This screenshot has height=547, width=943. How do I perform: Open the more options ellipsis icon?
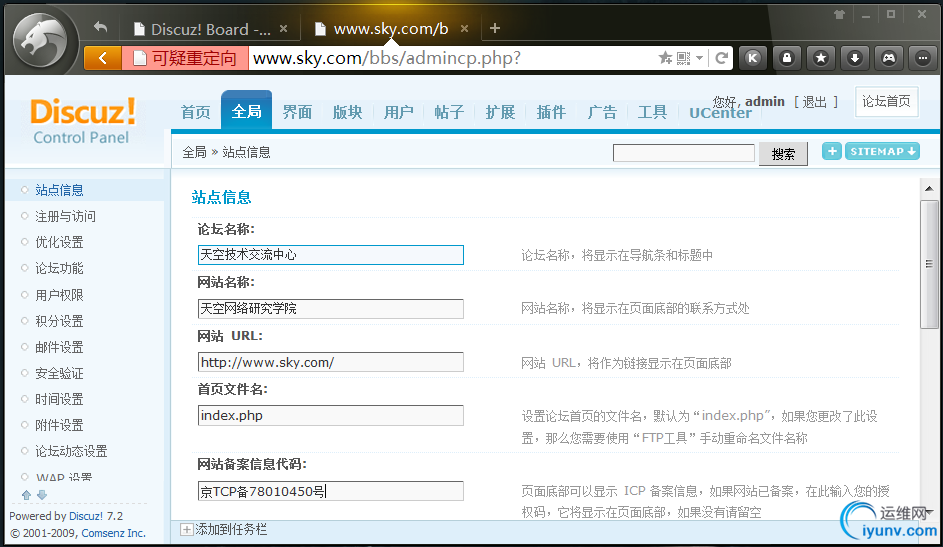click(923, 58)
